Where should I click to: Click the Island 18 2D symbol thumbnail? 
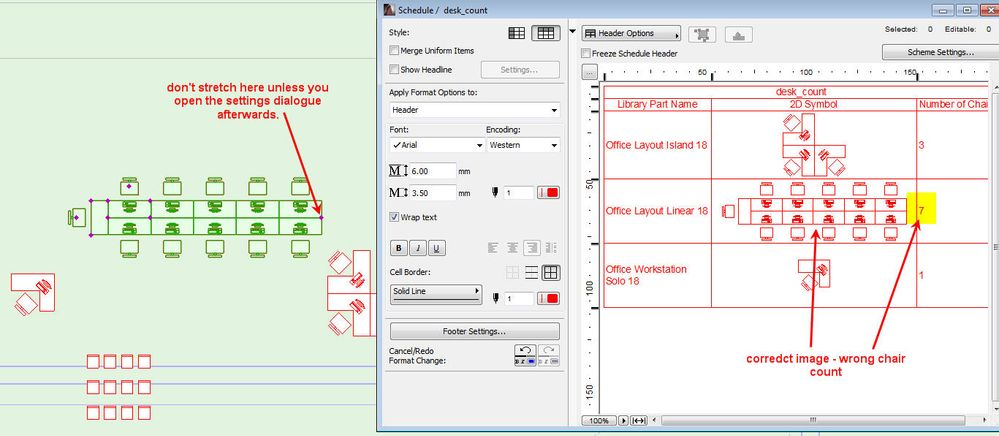(814, 145)
